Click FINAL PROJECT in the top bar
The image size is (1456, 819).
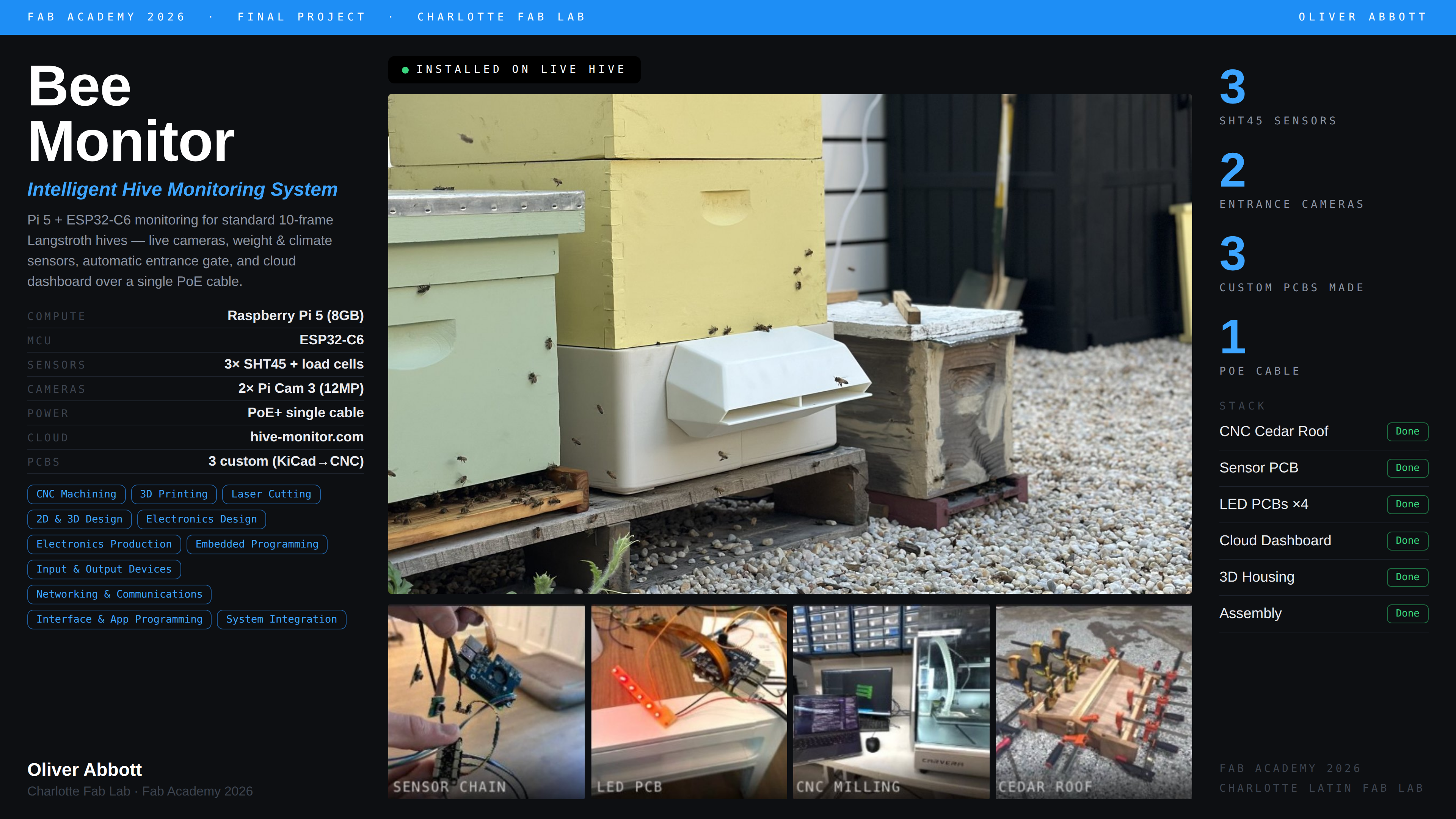click(302, 17)
